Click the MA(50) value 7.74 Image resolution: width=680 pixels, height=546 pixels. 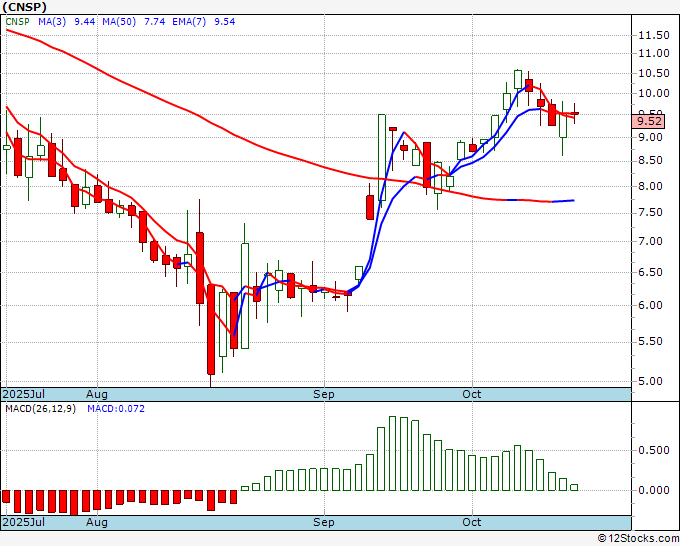point(154,22)
